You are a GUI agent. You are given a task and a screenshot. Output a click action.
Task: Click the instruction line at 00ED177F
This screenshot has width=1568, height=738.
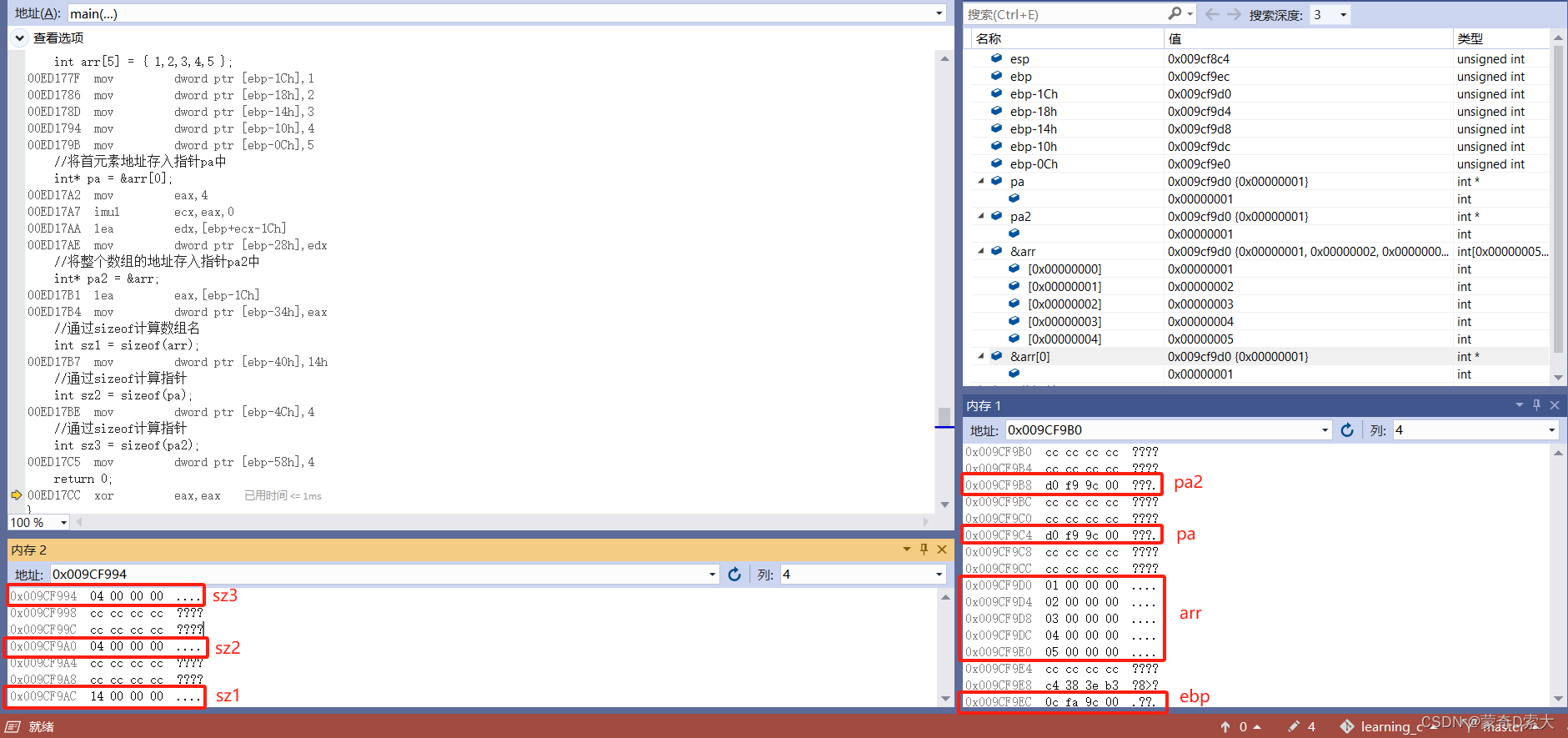point(171,78)
